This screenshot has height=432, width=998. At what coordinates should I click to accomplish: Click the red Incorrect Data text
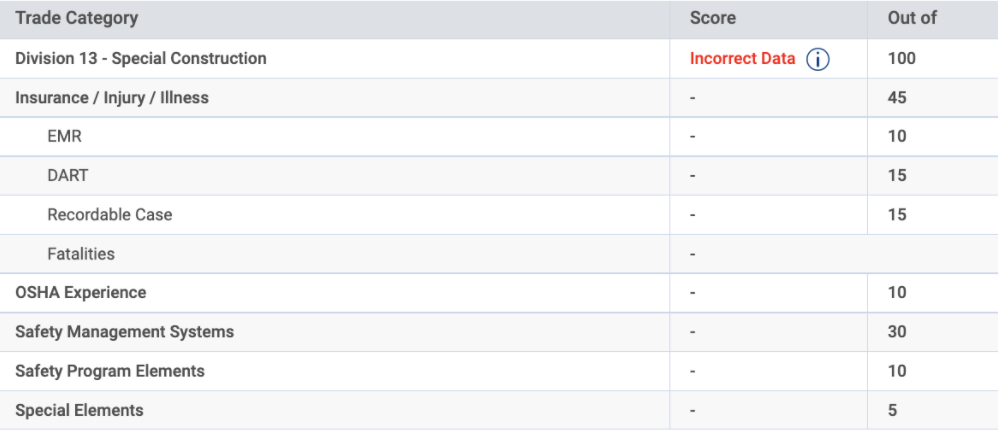[x=742, y=59]
